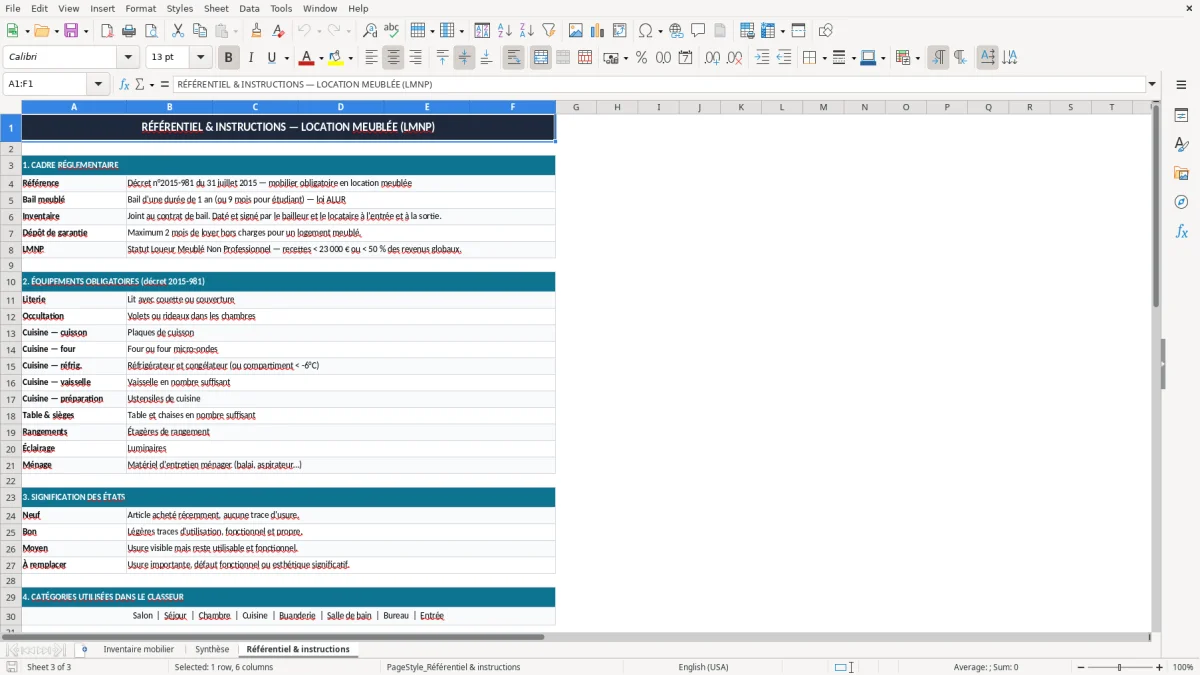1200x675 pixels.
Task: Click the Spelling check icon
Action: pos(392,31)
